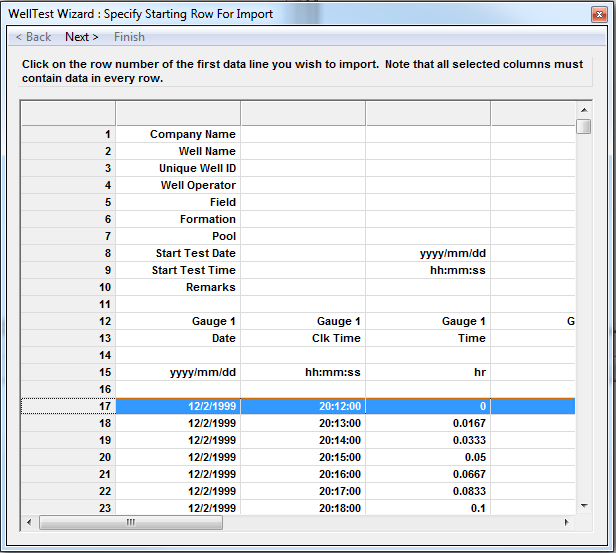Click the 'Start Test Time' cell
The width and height of the screenshot is (616, 553).
tap(178, 270)
